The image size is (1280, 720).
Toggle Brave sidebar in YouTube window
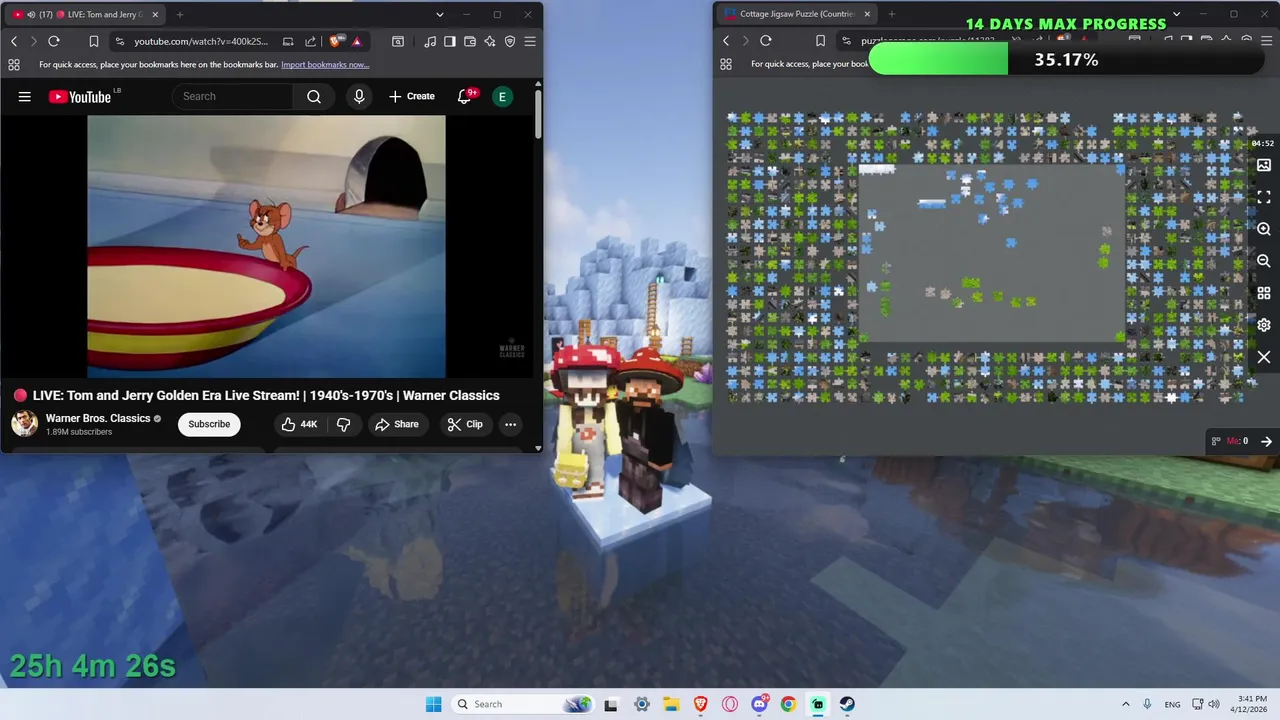pos(450,41)
